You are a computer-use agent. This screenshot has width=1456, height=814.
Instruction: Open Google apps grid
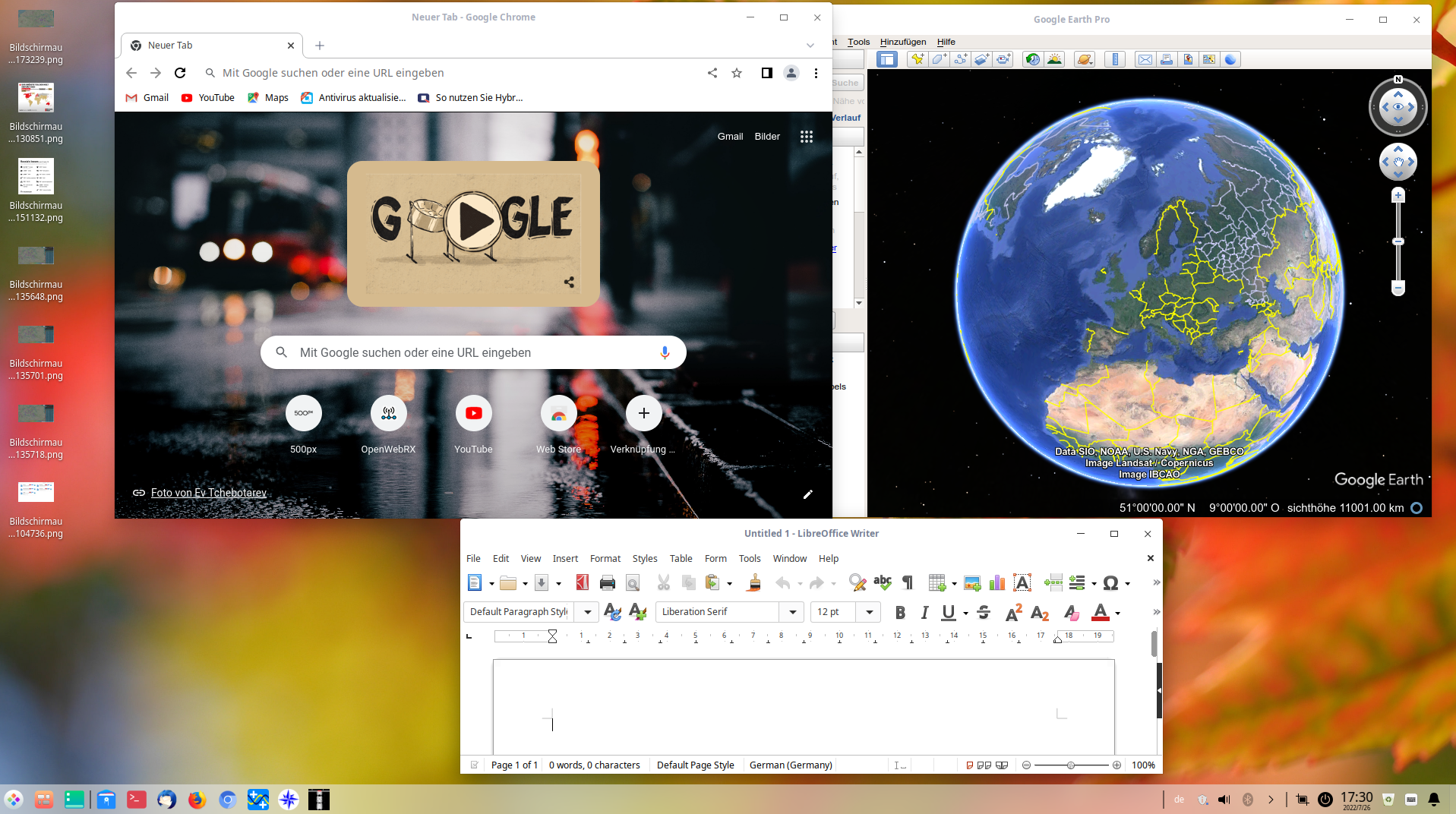tap(806, 137)
